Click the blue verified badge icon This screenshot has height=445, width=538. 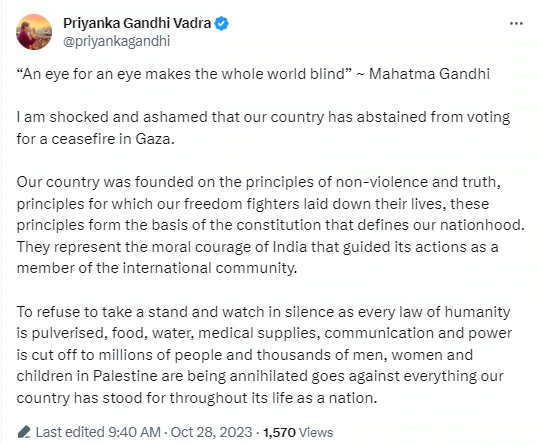[221, 23]
